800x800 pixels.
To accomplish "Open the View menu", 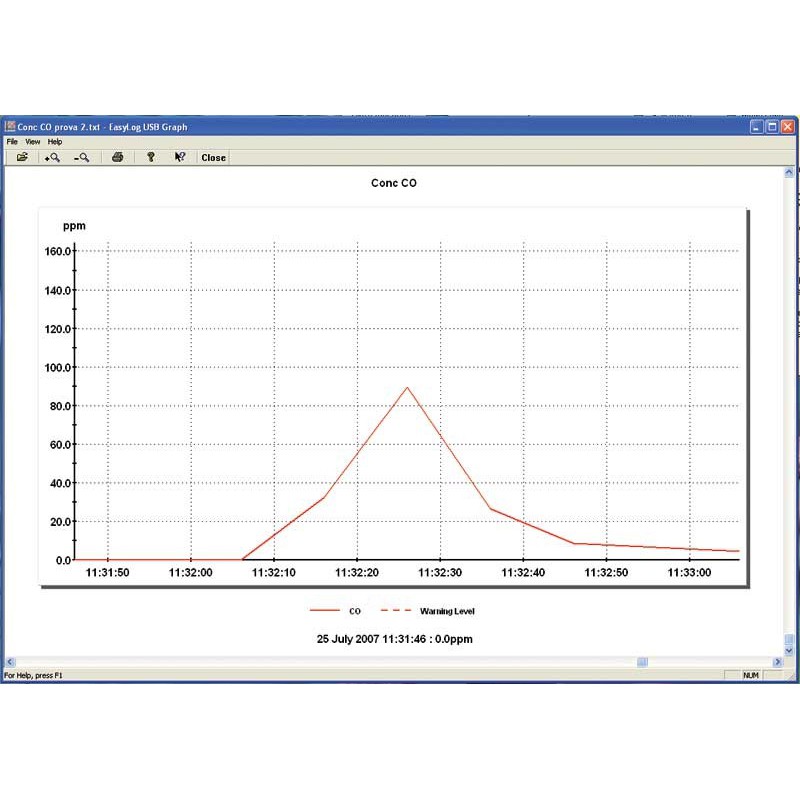I will pos(33,142).
